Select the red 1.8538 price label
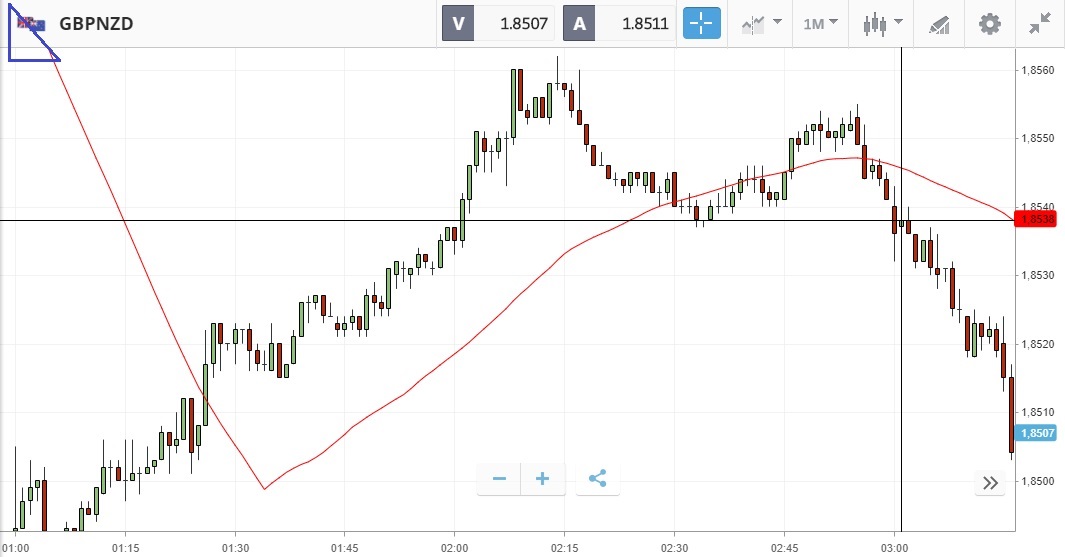Image resolution: width=1065 pixels, height=557 pixels. tap(1037, 219)
